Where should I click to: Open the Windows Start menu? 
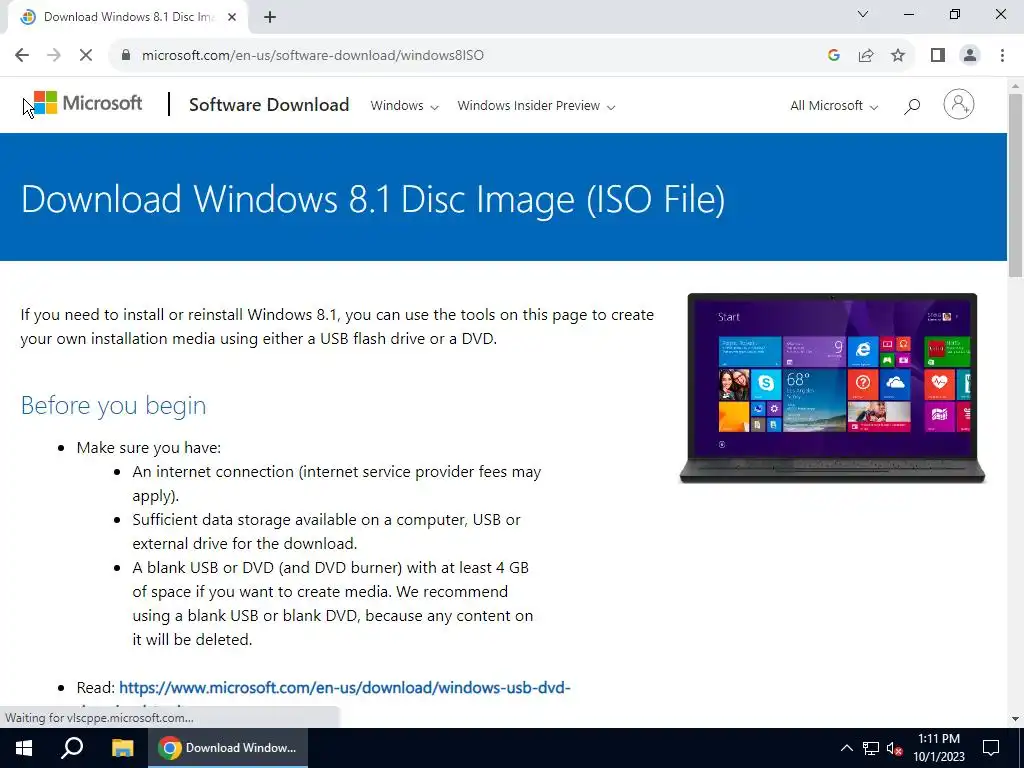pos(24,748)
